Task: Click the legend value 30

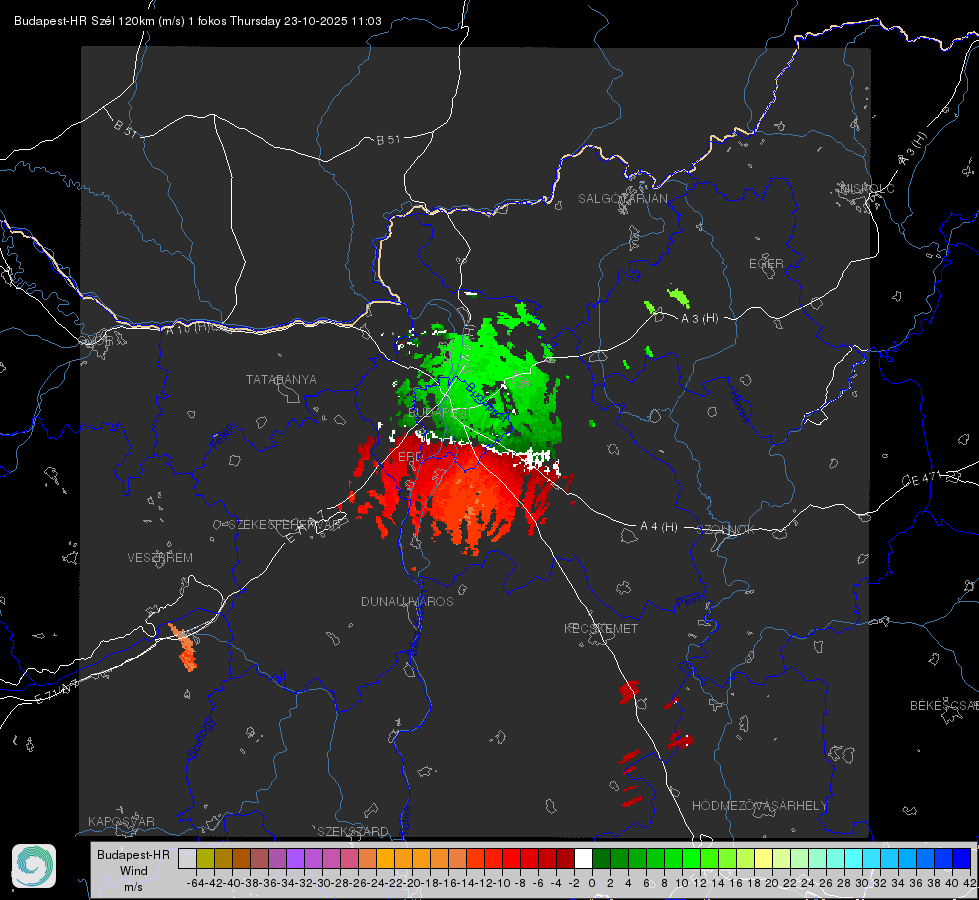Action: (862, 883)
